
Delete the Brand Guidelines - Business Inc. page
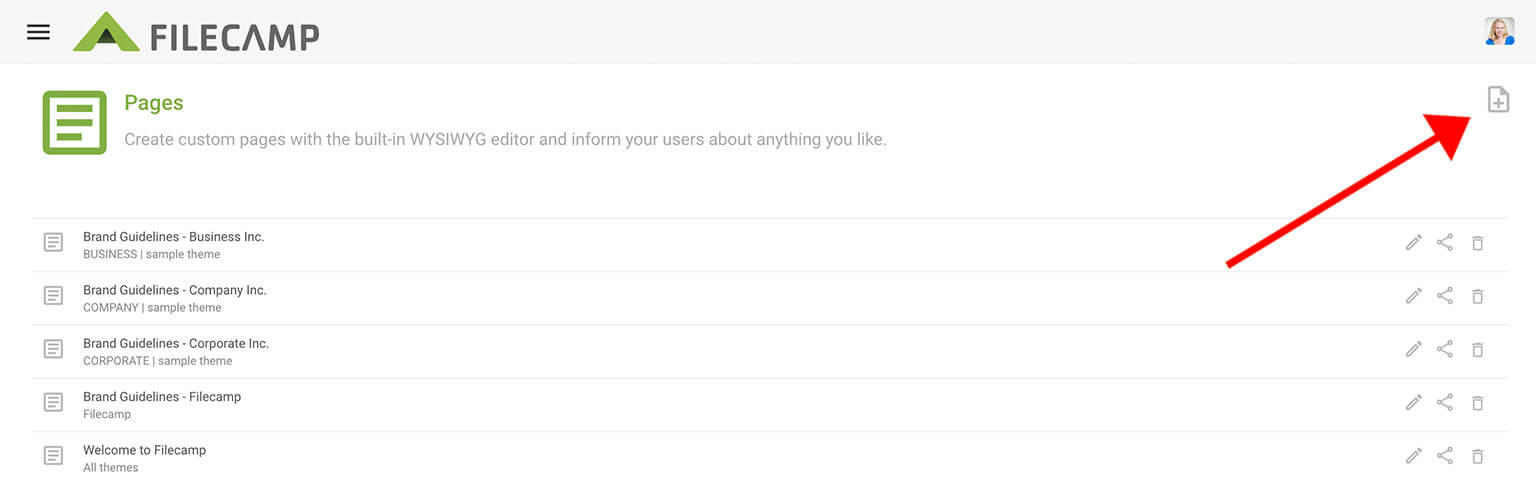(x=1477, y=243)
